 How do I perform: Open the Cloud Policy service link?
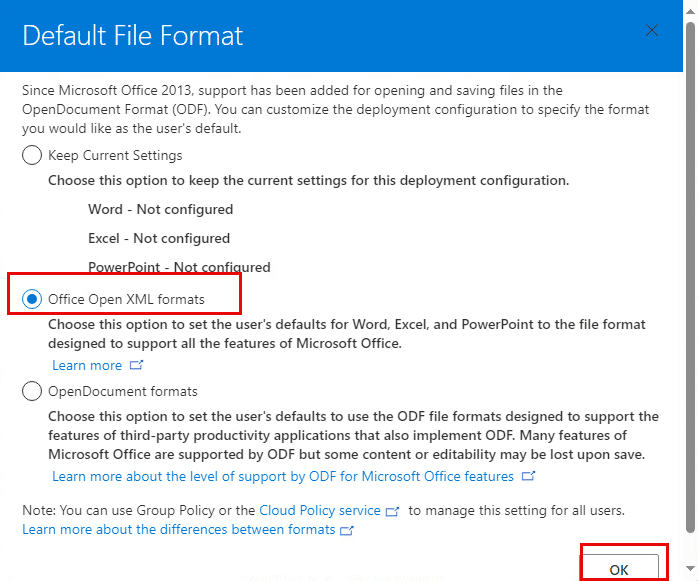(320, 511)
